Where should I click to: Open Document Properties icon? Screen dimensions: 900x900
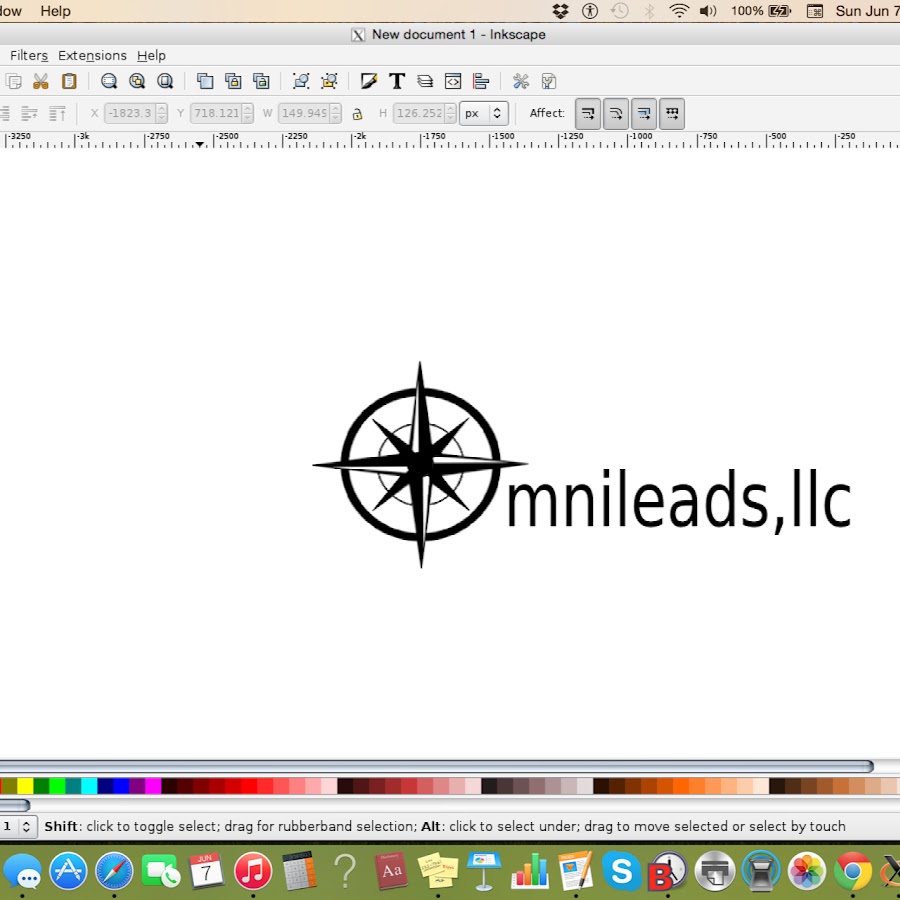click(x=549, y=81)
